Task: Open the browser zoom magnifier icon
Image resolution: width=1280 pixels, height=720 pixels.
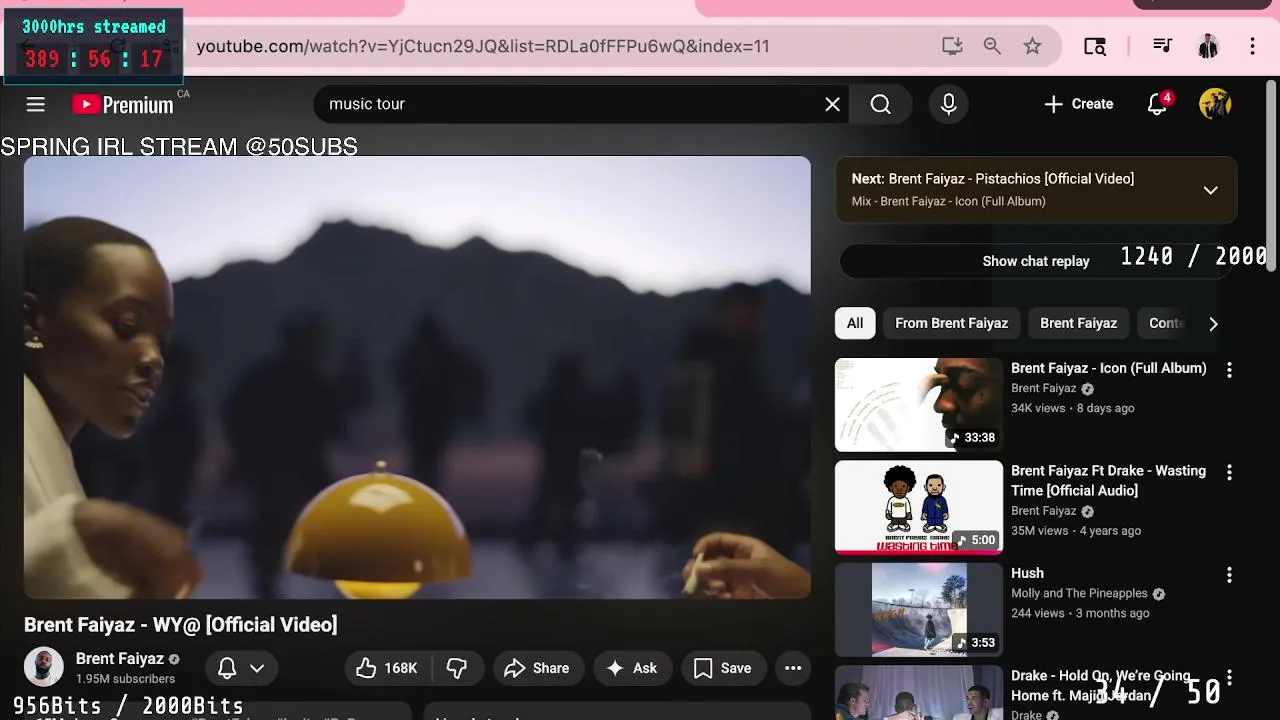Action: [x=992, y=46]
